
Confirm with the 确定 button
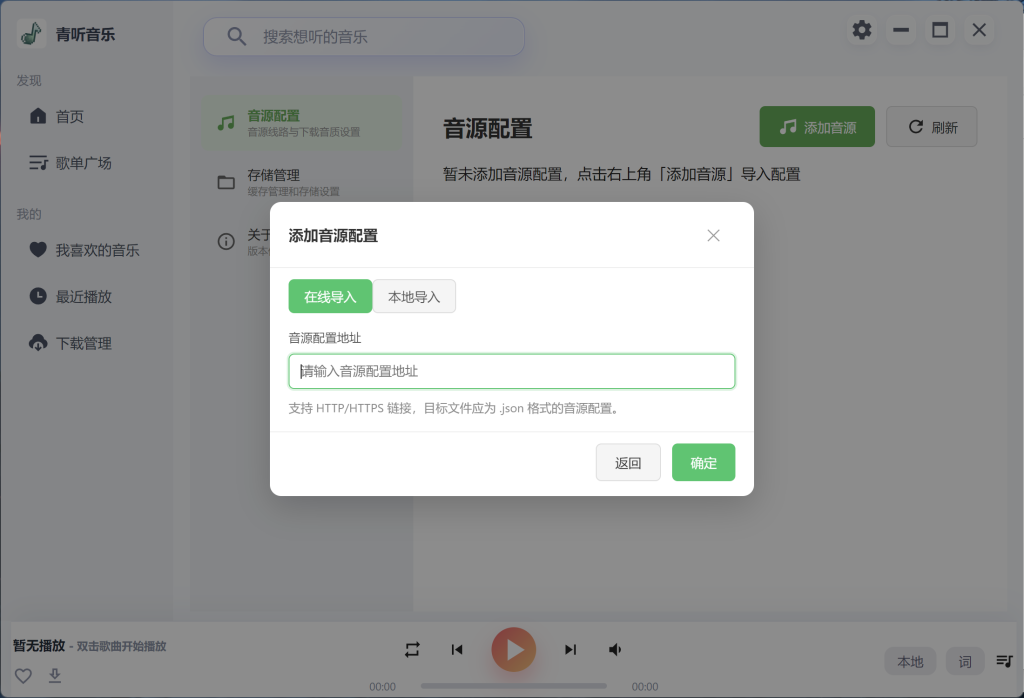coord(703,462)
